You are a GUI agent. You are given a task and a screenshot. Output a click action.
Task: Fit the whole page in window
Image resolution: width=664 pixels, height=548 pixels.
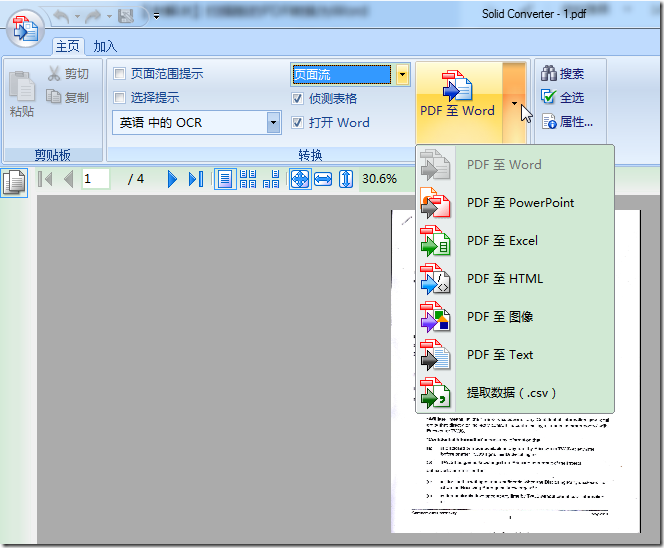click(300, 179)
